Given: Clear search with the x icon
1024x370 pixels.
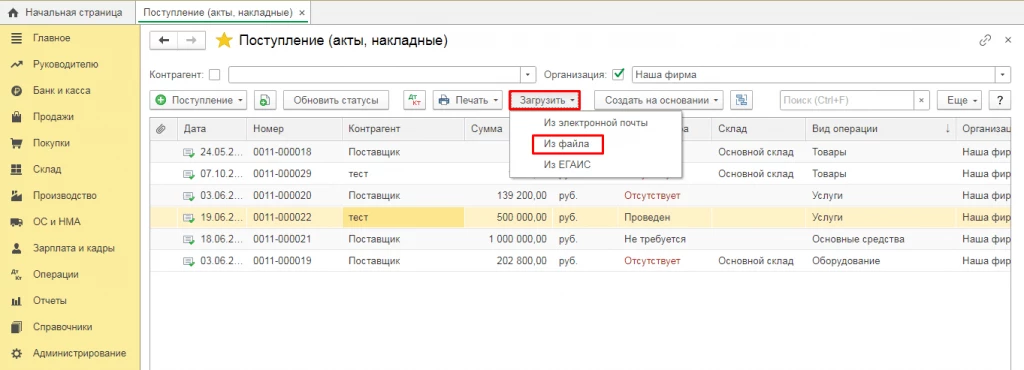Looking at the screenshot, I should pos(921,100).
